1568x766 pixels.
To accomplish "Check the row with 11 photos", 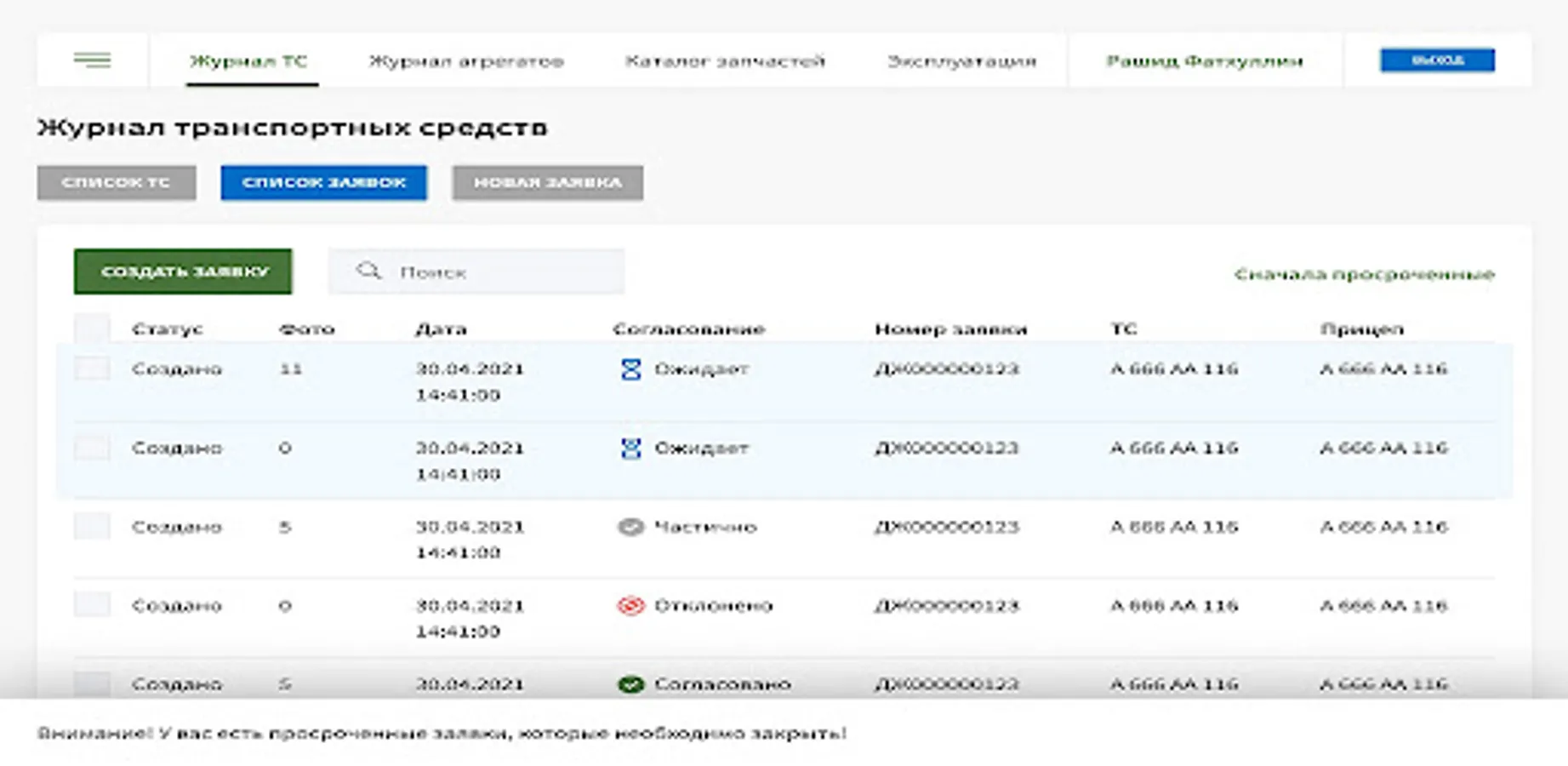I will pyautogui.click(x=92, y=369).
